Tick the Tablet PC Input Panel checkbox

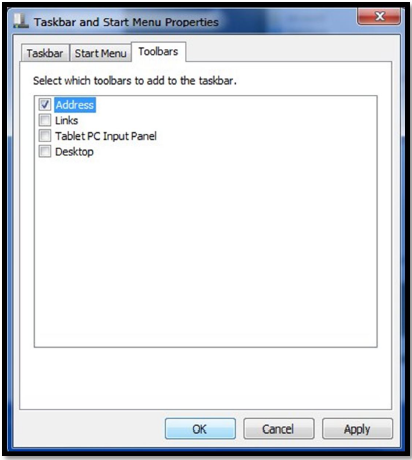pyautogui.click(x=45, y=136)
